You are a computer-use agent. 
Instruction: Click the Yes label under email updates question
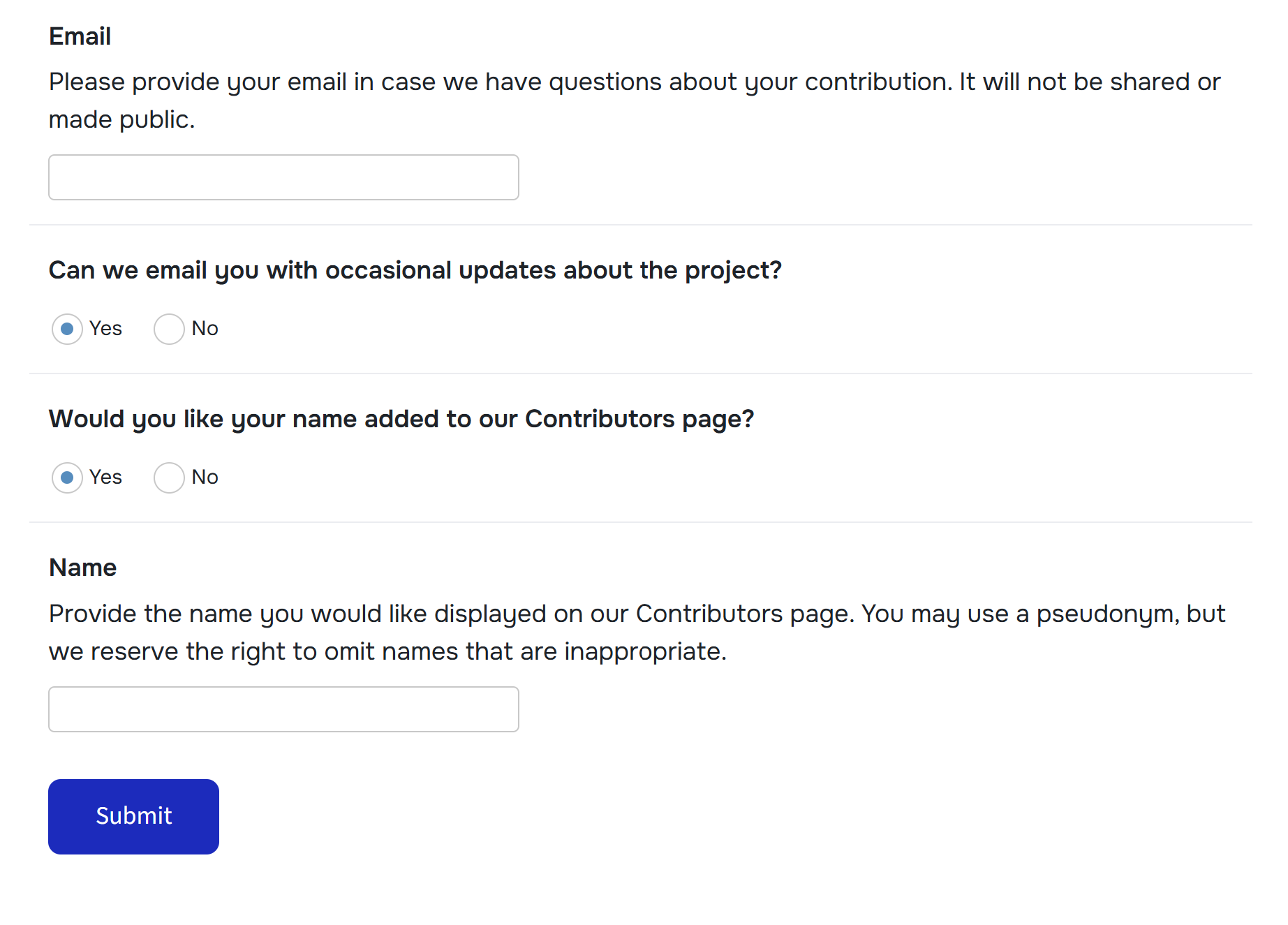105,329
